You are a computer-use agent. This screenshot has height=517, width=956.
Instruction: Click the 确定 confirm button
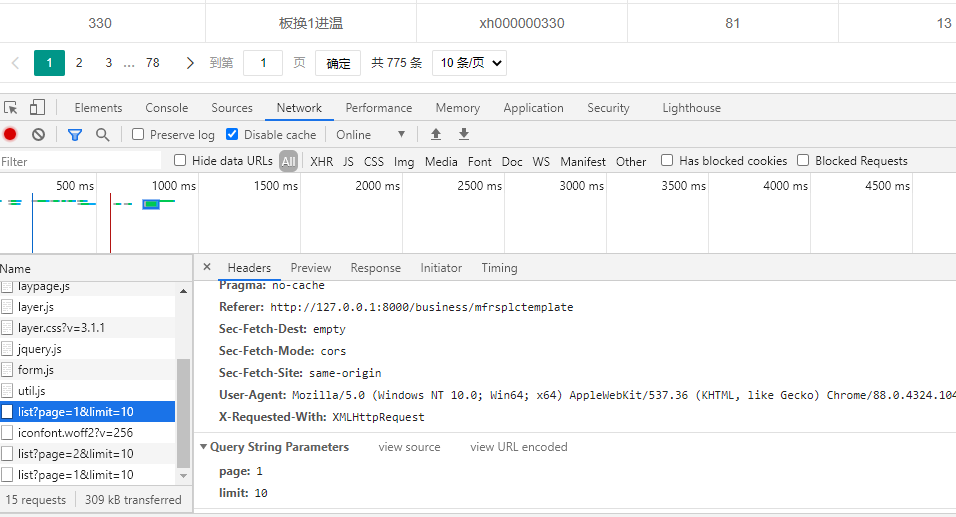click(338, 63)
